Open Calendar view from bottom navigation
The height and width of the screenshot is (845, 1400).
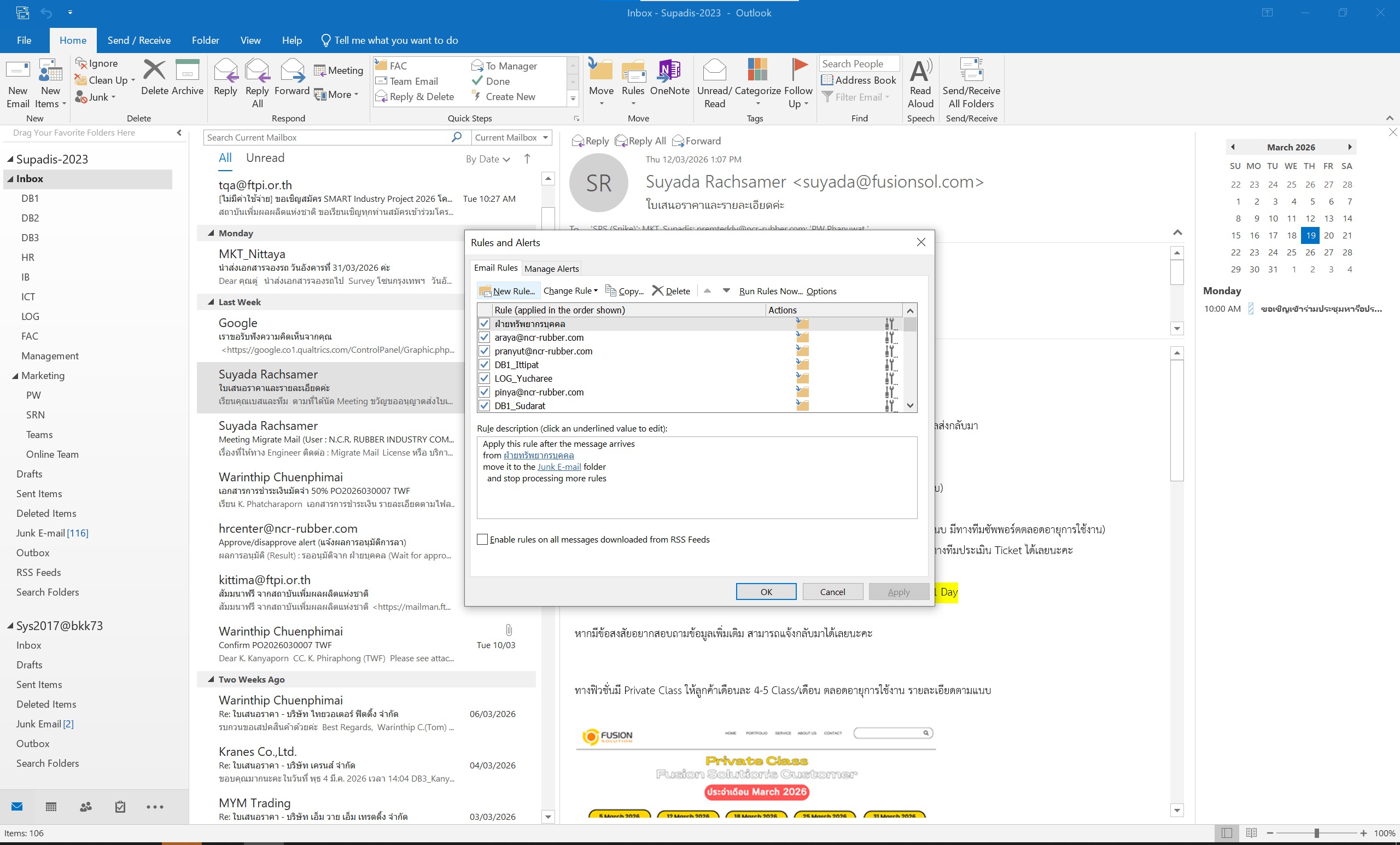[51, 807]
